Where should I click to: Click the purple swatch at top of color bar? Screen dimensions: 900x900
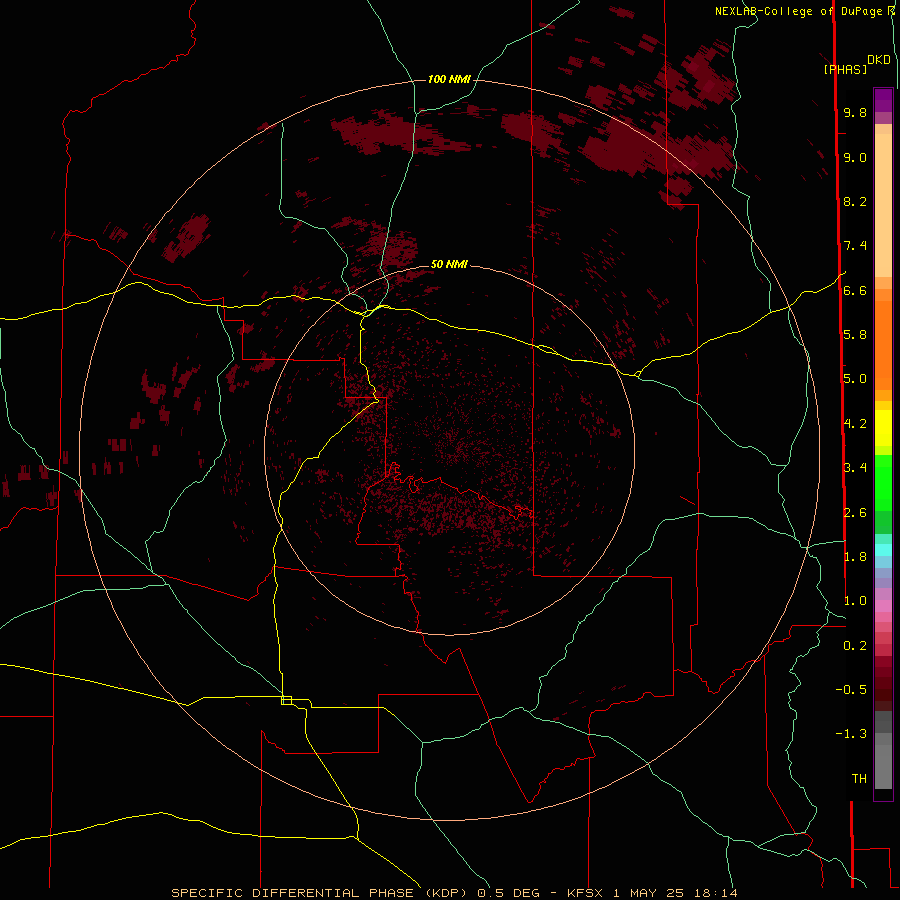[883, 100]
